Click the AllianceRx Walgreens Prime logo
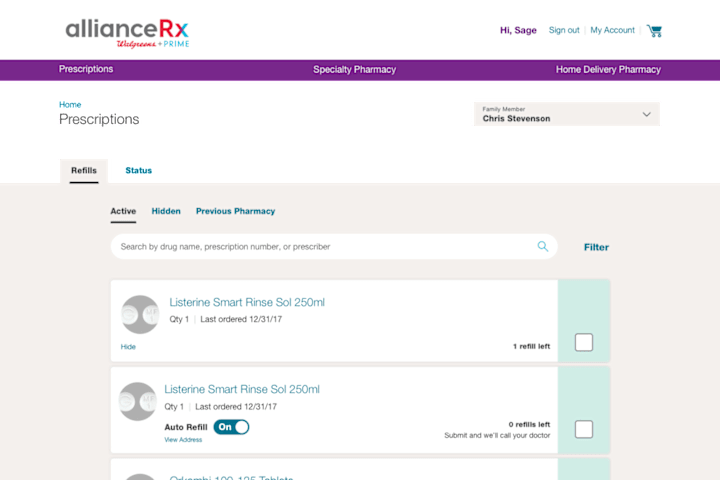 [x=127, y=33]
